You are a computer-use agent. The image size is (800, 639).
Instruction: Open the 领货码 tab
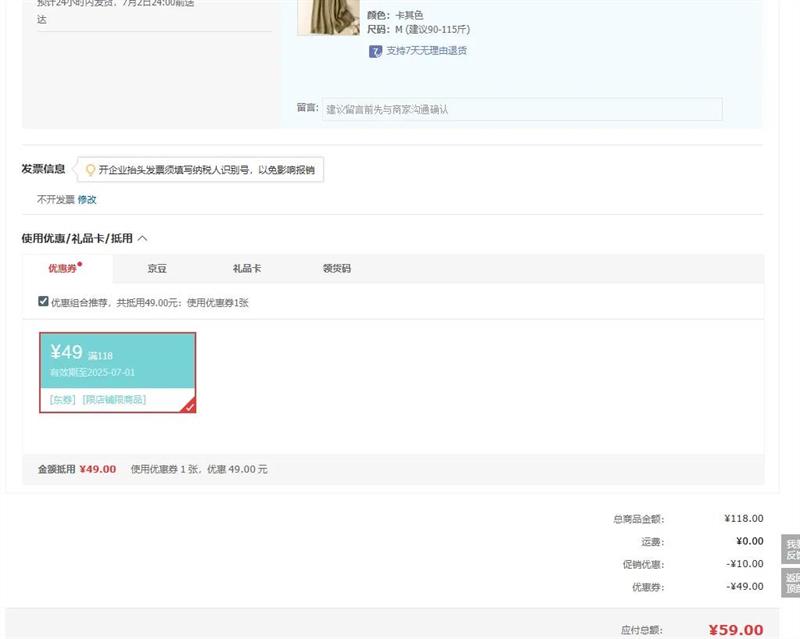coord(336,268)
